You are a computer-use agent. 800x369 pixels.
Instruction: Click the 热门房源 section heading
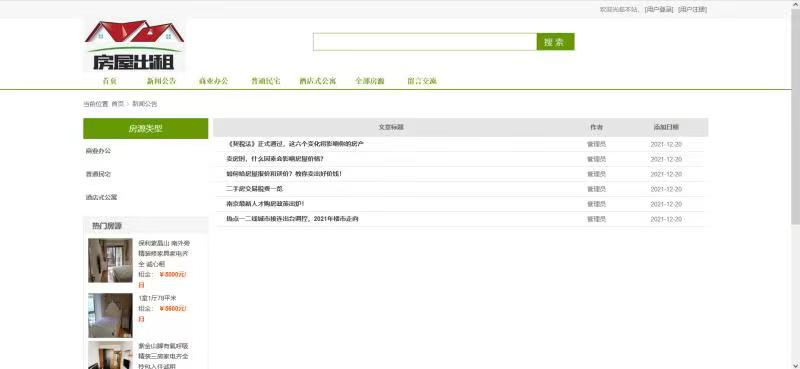point(107,226)
